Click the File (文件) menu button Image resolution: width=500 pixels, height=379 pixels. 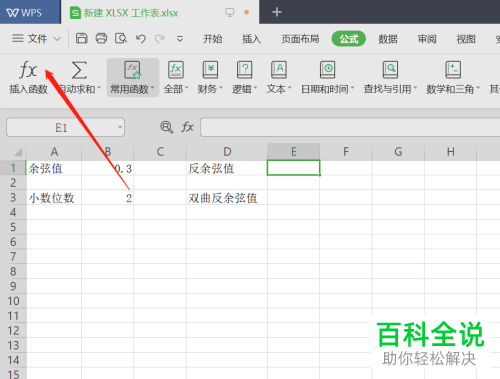[x=37, y=39]
